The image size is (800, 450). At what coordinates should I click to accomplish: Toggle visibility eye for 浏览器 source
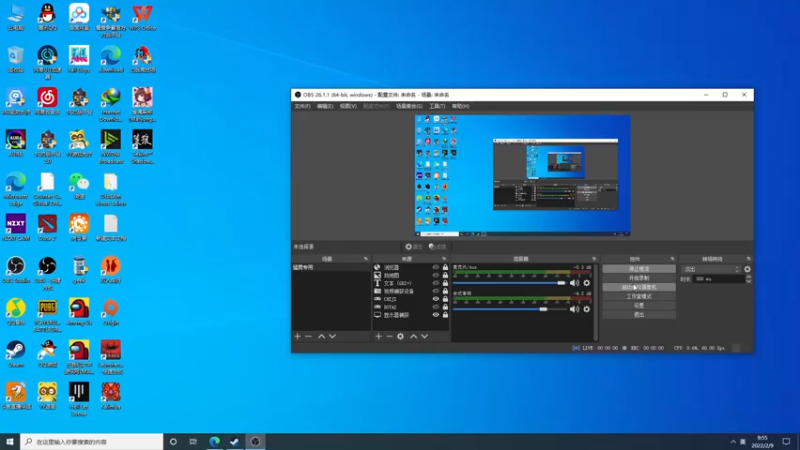(436, 267)
